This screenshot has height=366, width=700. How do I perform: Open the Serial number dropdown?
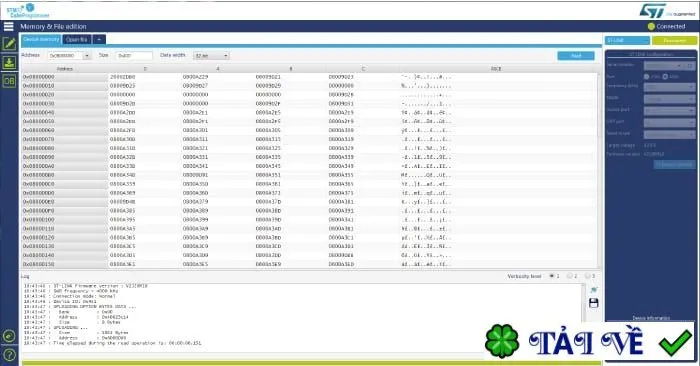pos(664,66)
